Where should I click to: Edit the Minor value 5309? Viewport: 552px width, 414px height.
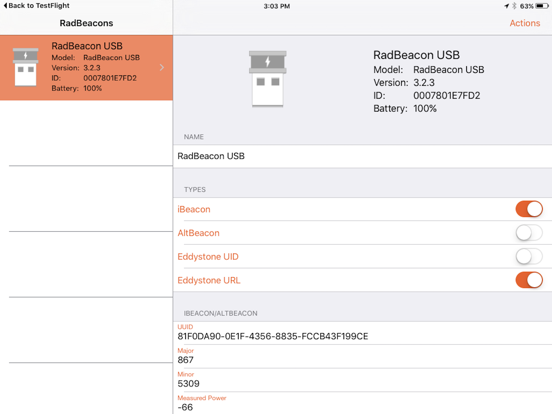(x=363, y=380)
